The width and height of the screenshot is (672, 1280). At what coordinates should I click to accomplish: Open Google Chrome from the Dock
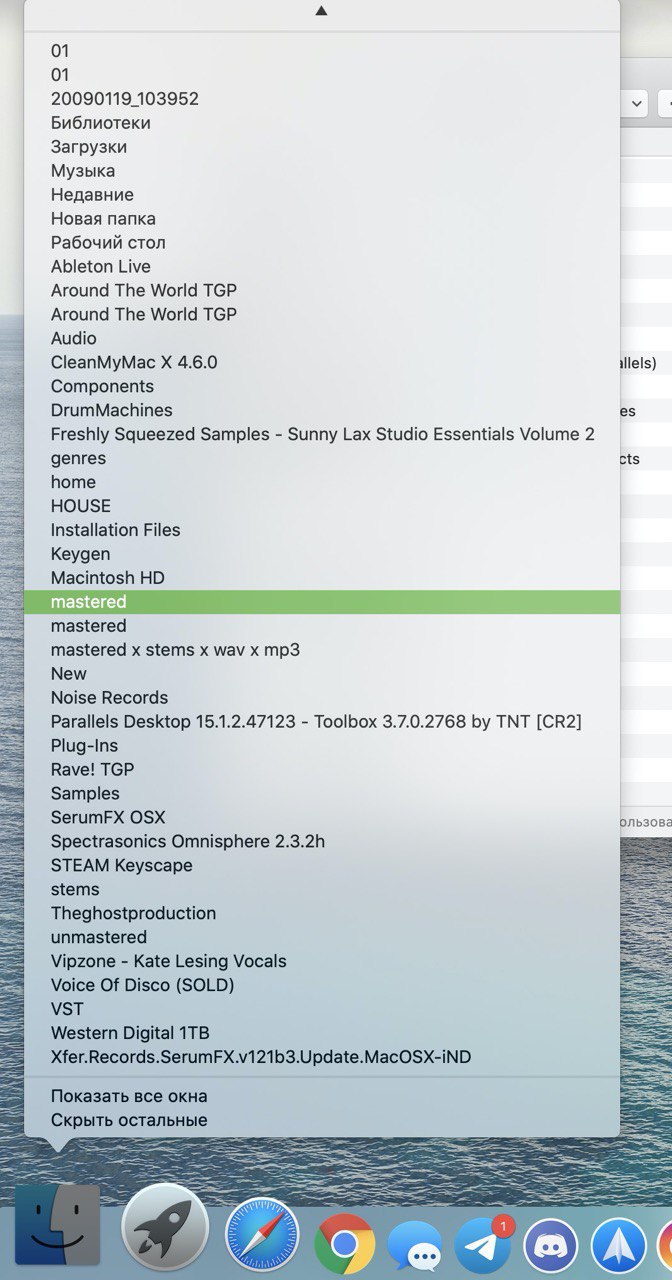point(344,1244)
